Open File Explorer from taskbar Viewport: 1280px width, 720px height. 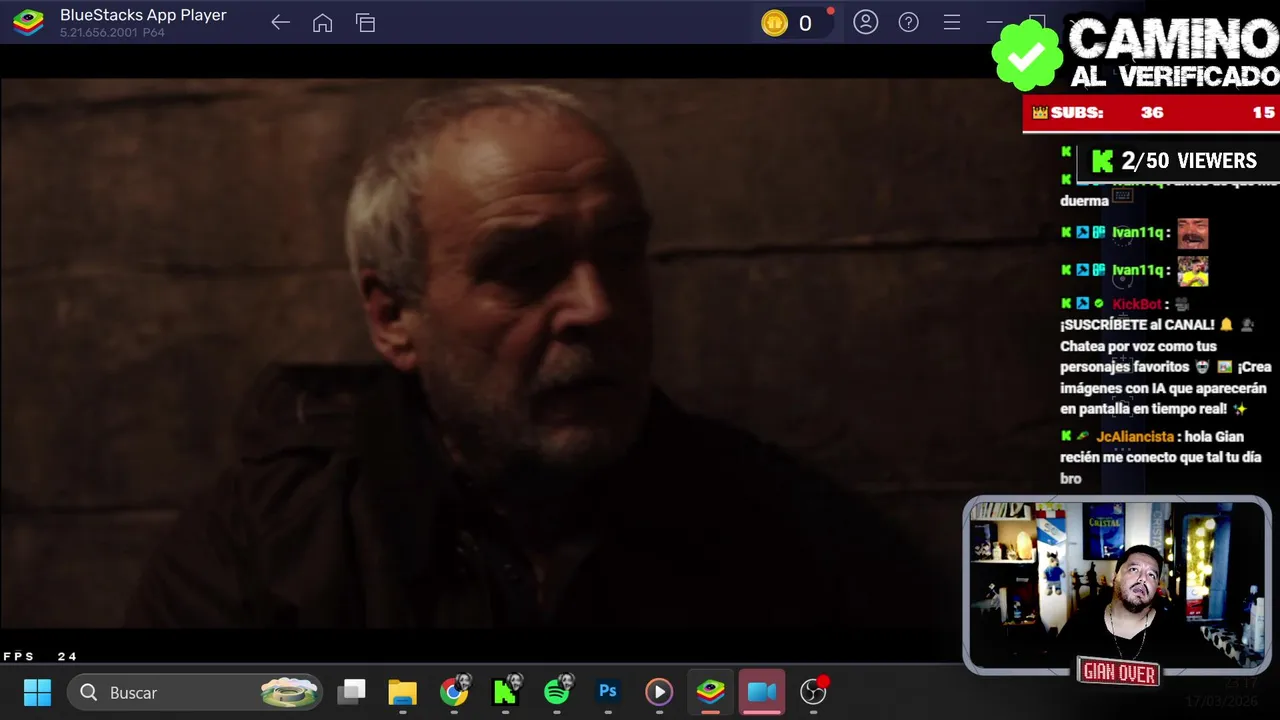tap(402, 692)
